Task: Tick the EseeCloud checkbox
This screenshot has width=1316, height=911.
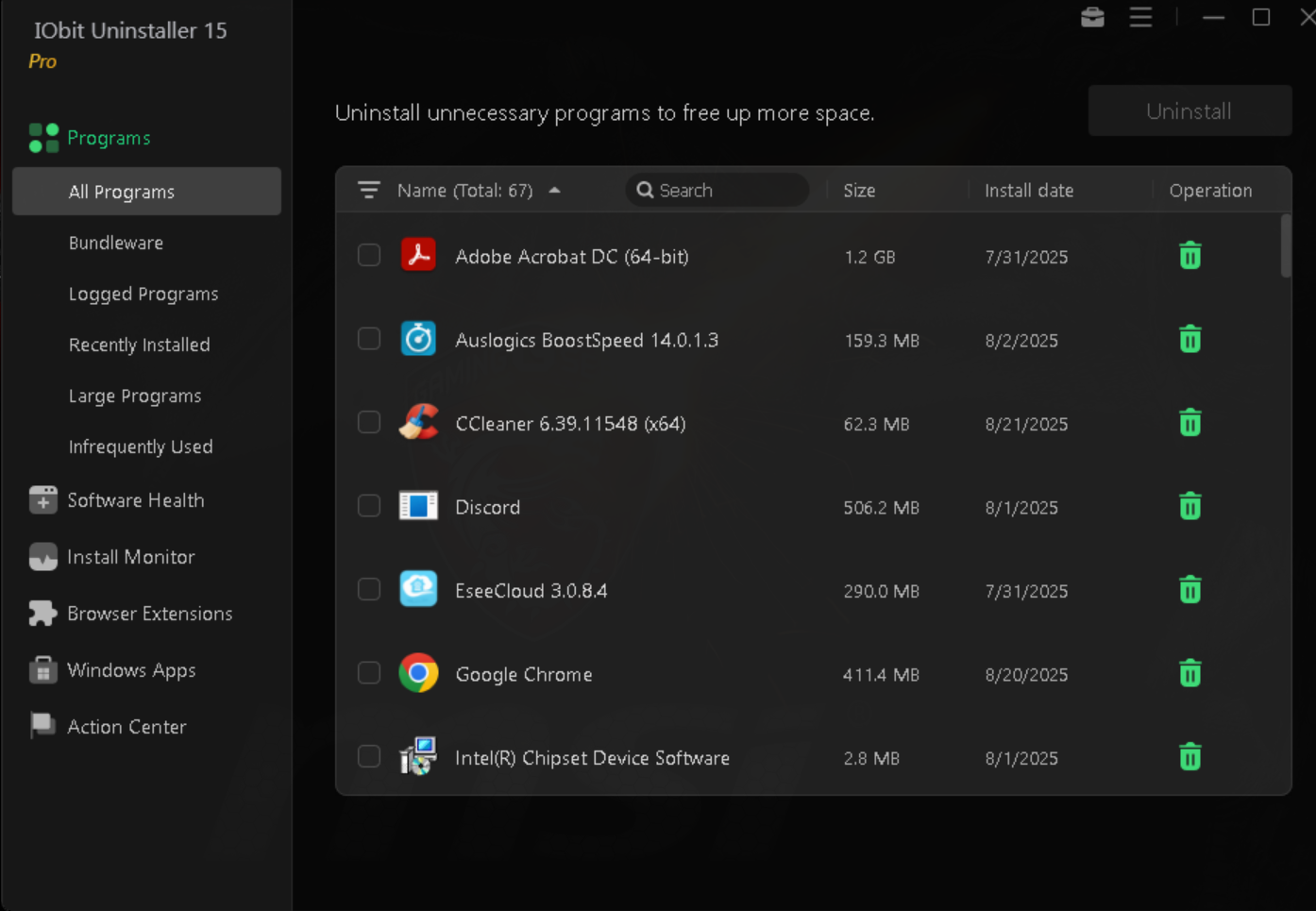Action: pyautogui.click(x=369, y=589)
